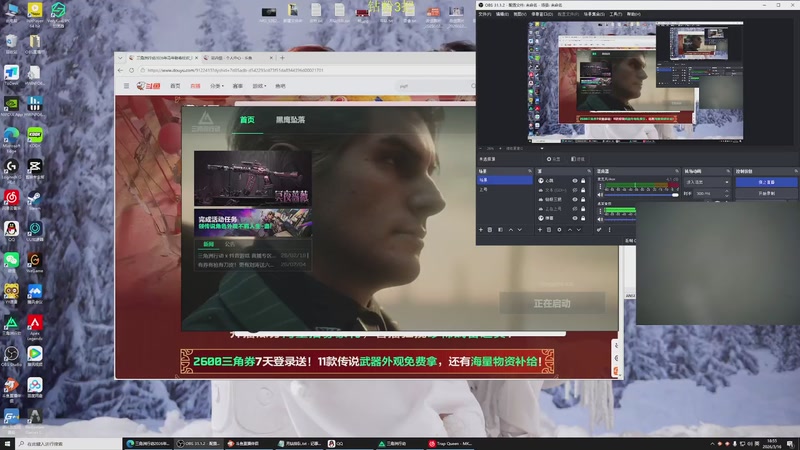Click Douyu search input field
The height and width of the screenshot is (450, 800).
[x=434, y=86]
